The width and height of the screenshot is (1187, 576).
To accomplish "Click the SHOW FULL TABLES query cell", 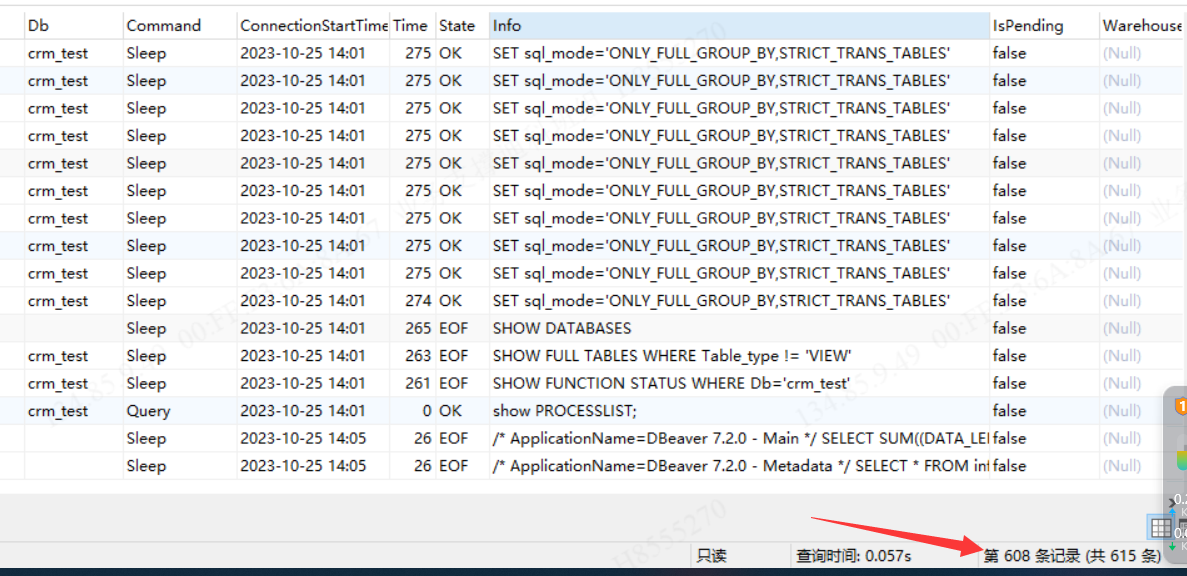I will pos(672,356).
